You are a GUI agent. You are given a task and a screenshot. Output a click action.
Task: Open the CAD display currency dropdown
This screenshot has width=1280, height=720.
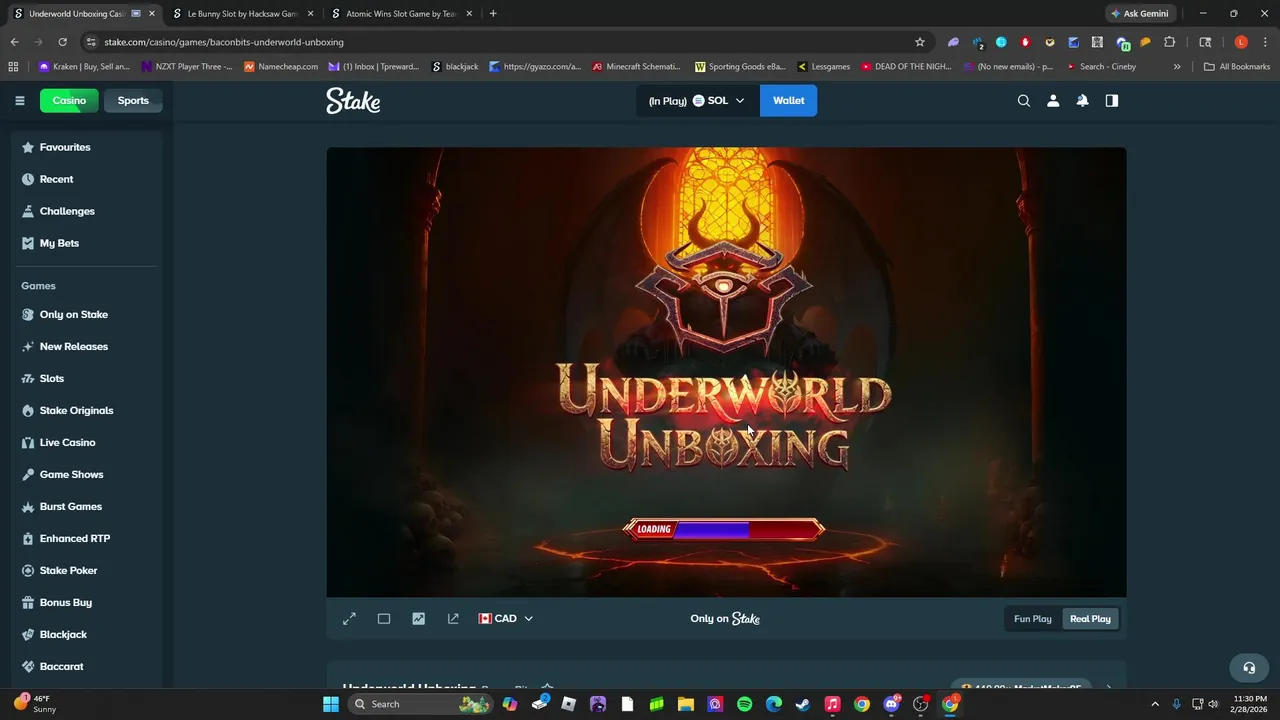tap(506, 619)
